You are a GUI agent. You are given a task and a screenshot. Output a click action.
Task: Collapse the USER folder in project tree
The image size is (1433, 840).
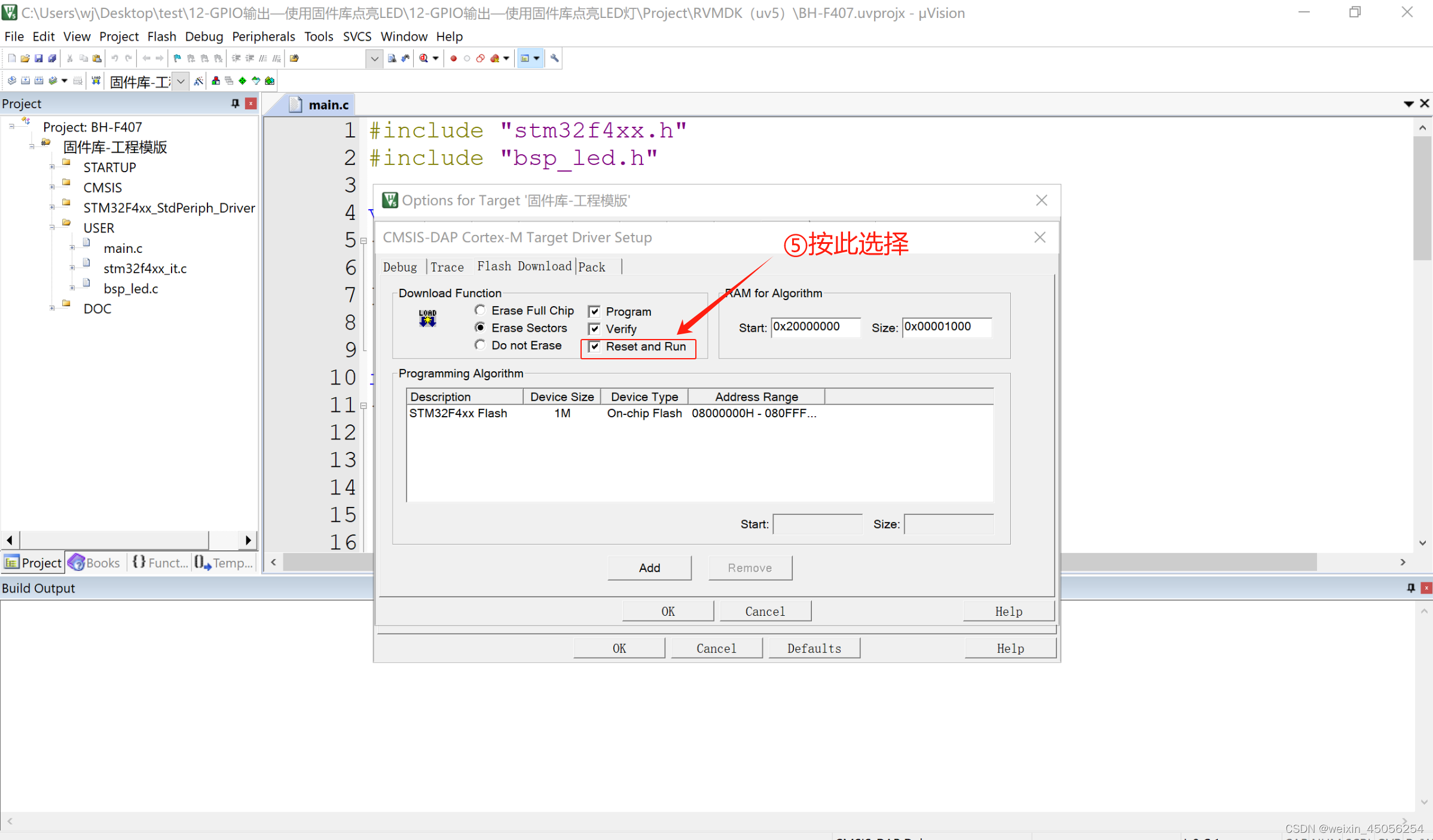[x=52, y=228]
